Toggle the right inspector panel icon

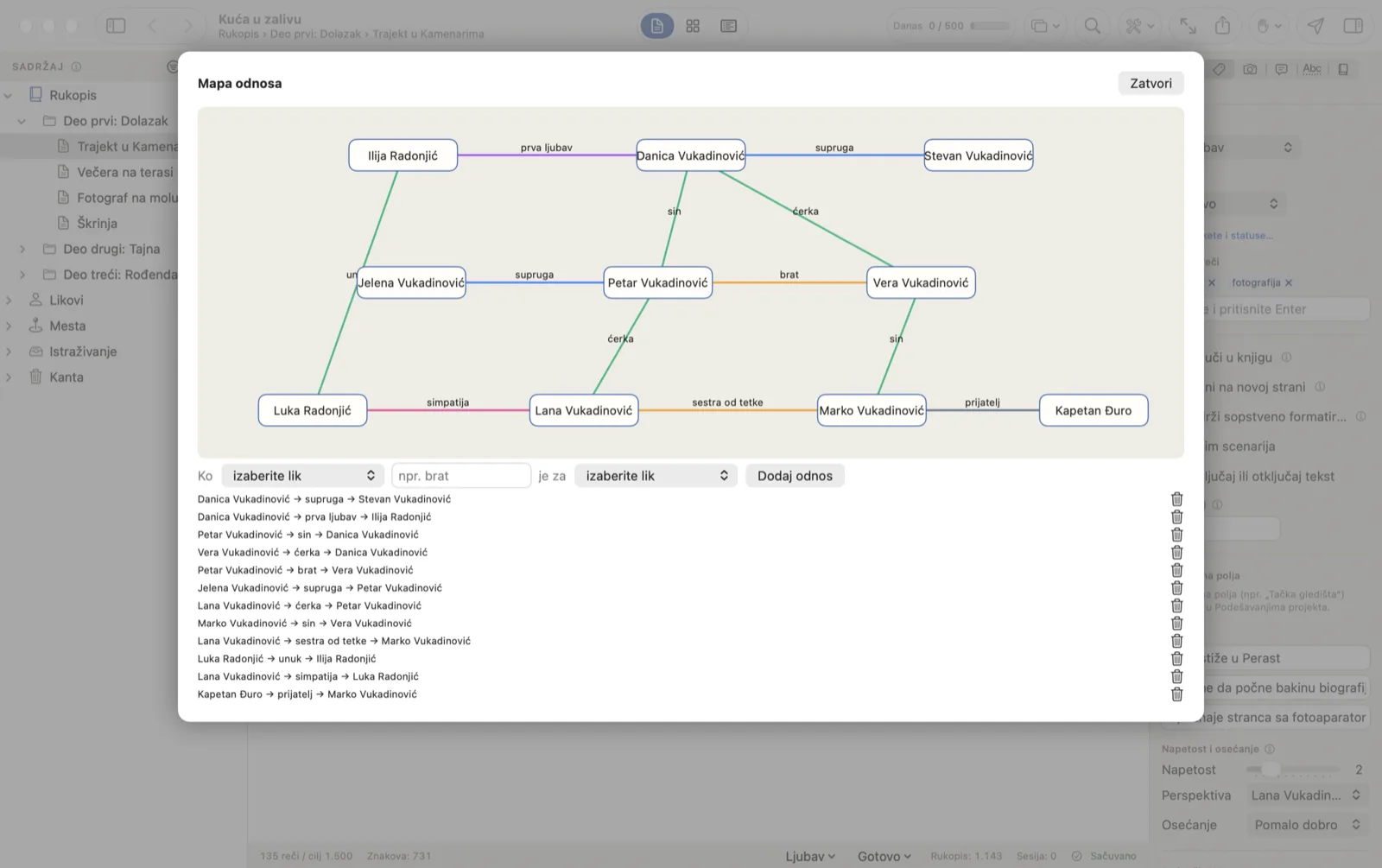tap(1353, 26)
